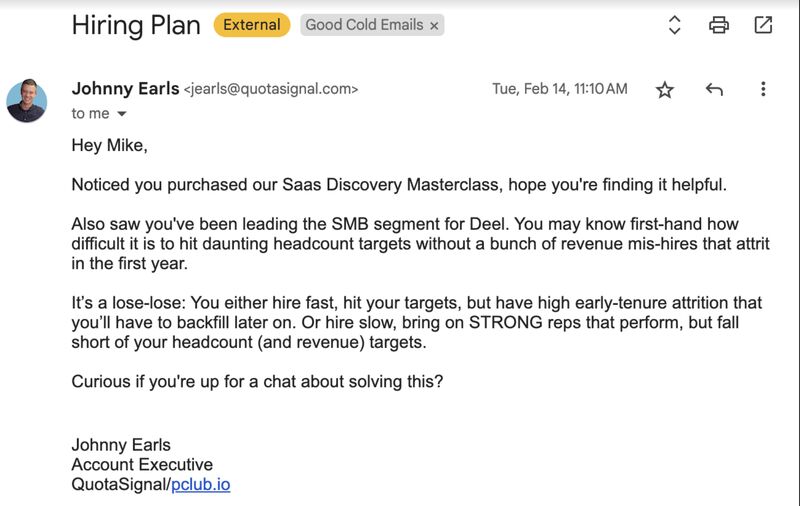Click the reply arrow icon

tap(714, 89)
